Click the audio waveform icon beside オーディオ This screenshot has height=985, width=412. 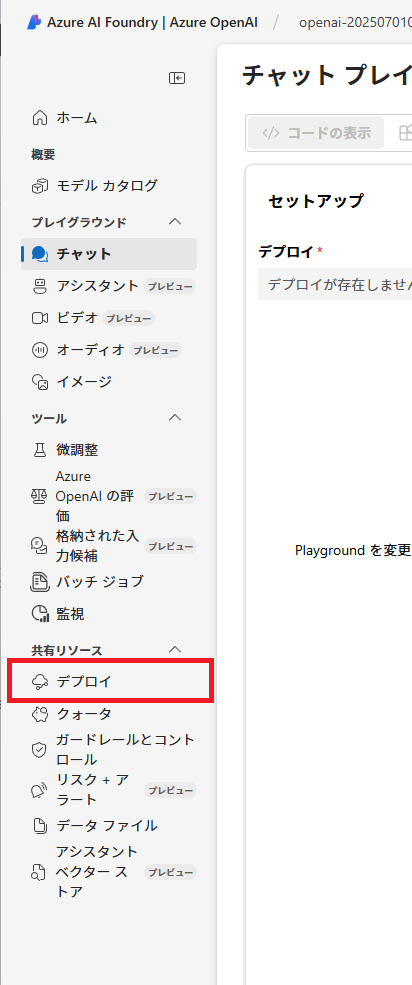click(x=40, y=351)
